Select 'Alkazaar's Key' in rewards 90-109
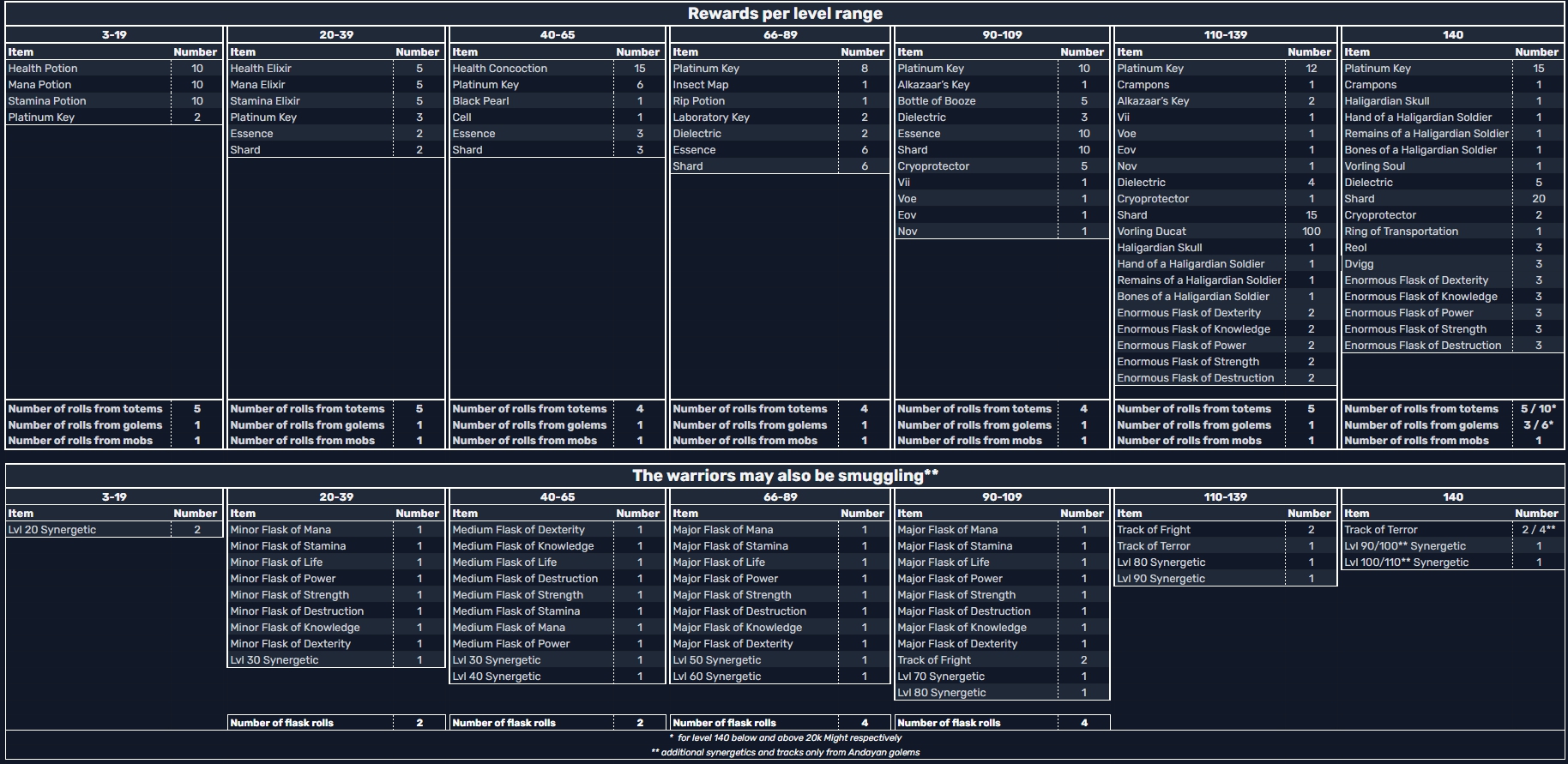Viewport: 1568px width, 764px height. coord(976,85)
